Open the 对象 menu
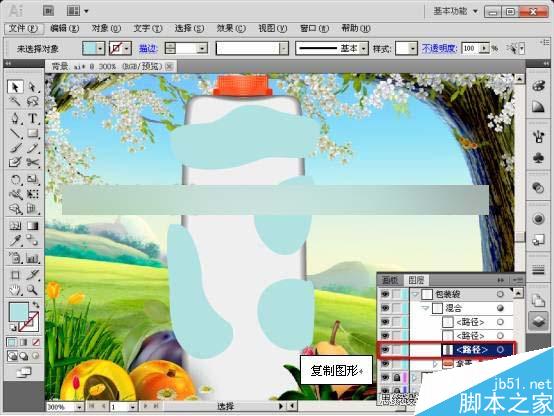 point(106,28)
